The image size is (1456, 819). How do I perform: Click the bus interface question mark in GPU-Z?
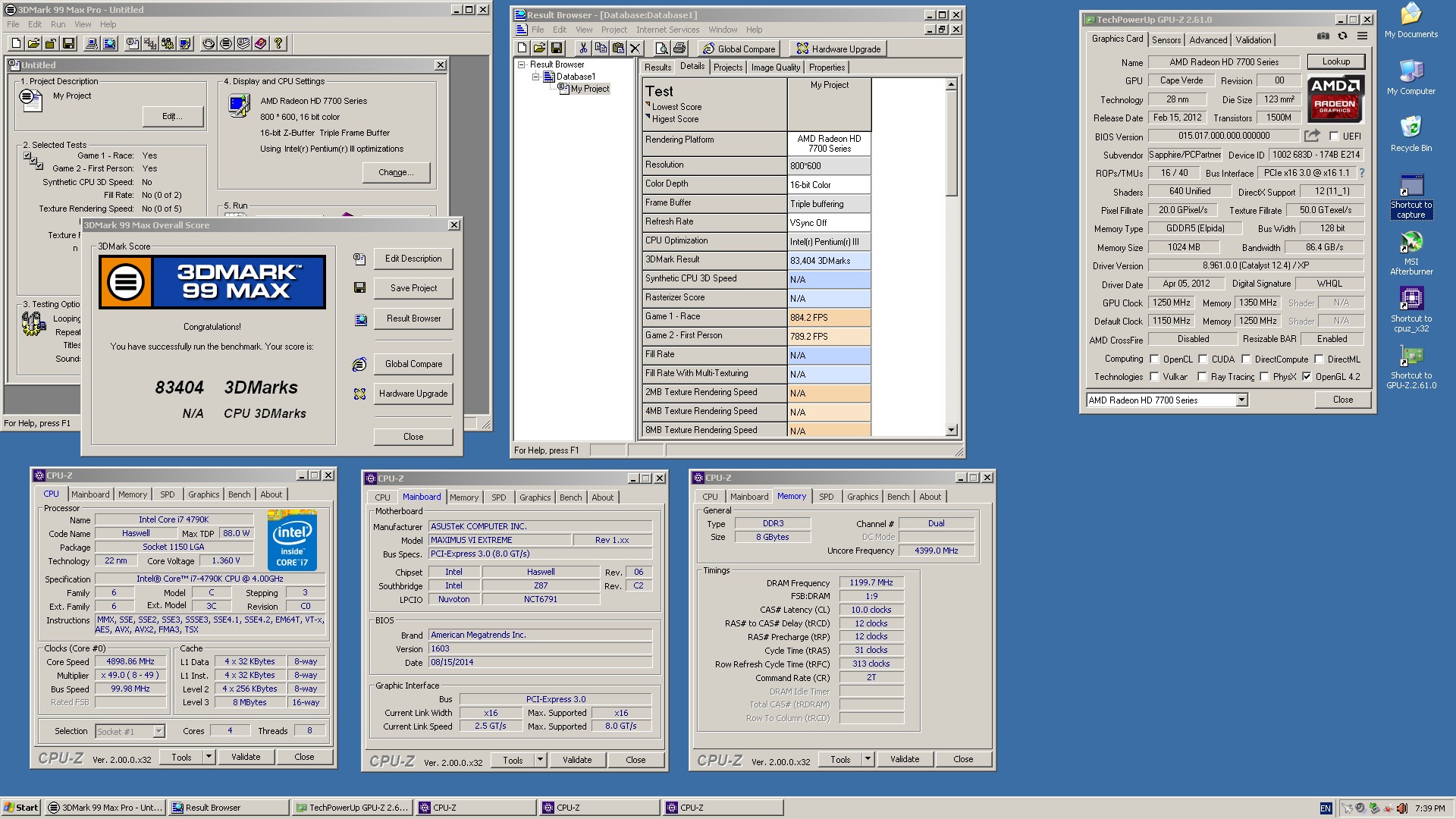coord(1362,173)
